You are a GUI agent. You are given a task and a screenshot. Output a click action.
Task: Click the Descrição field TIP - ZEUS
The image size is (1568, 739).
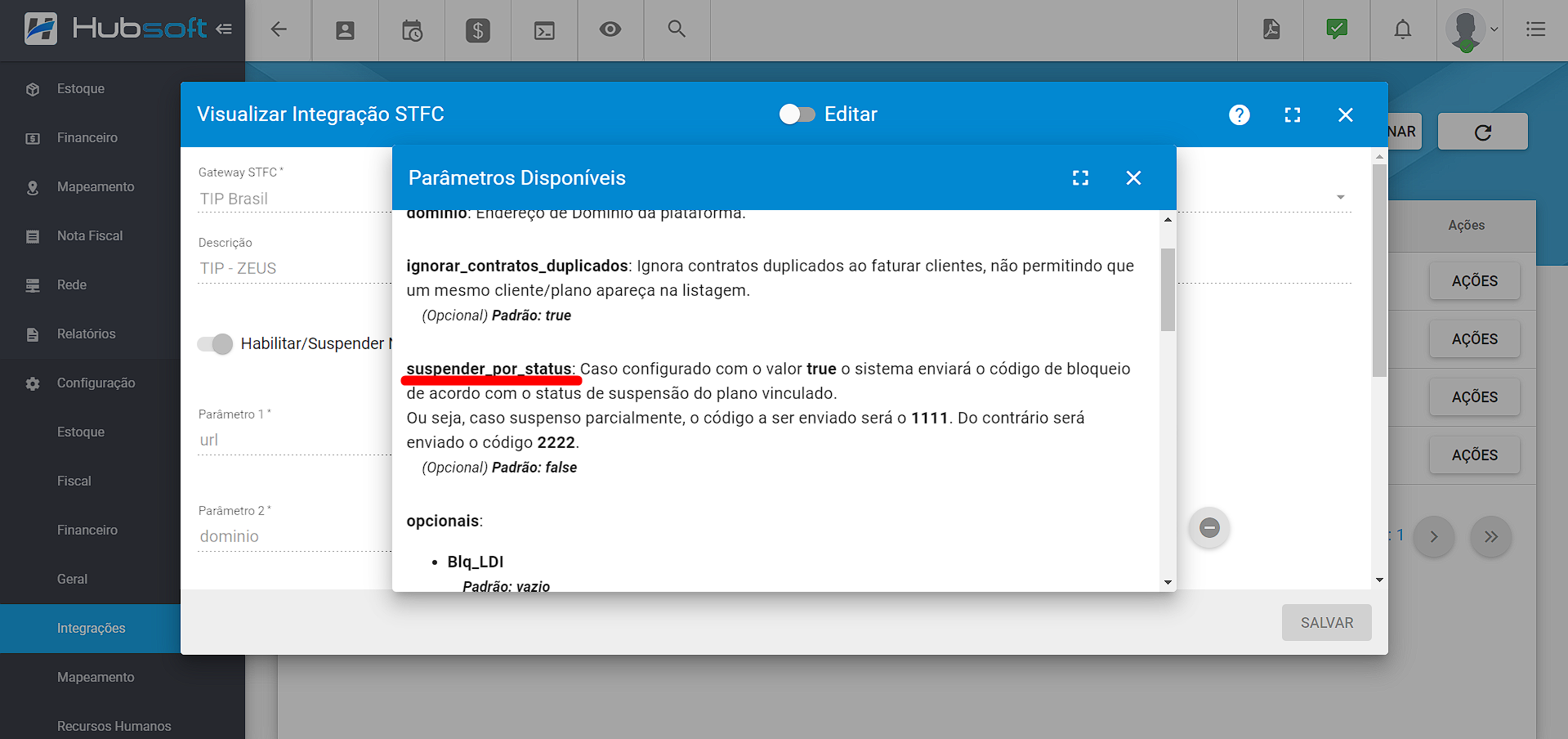294,268
